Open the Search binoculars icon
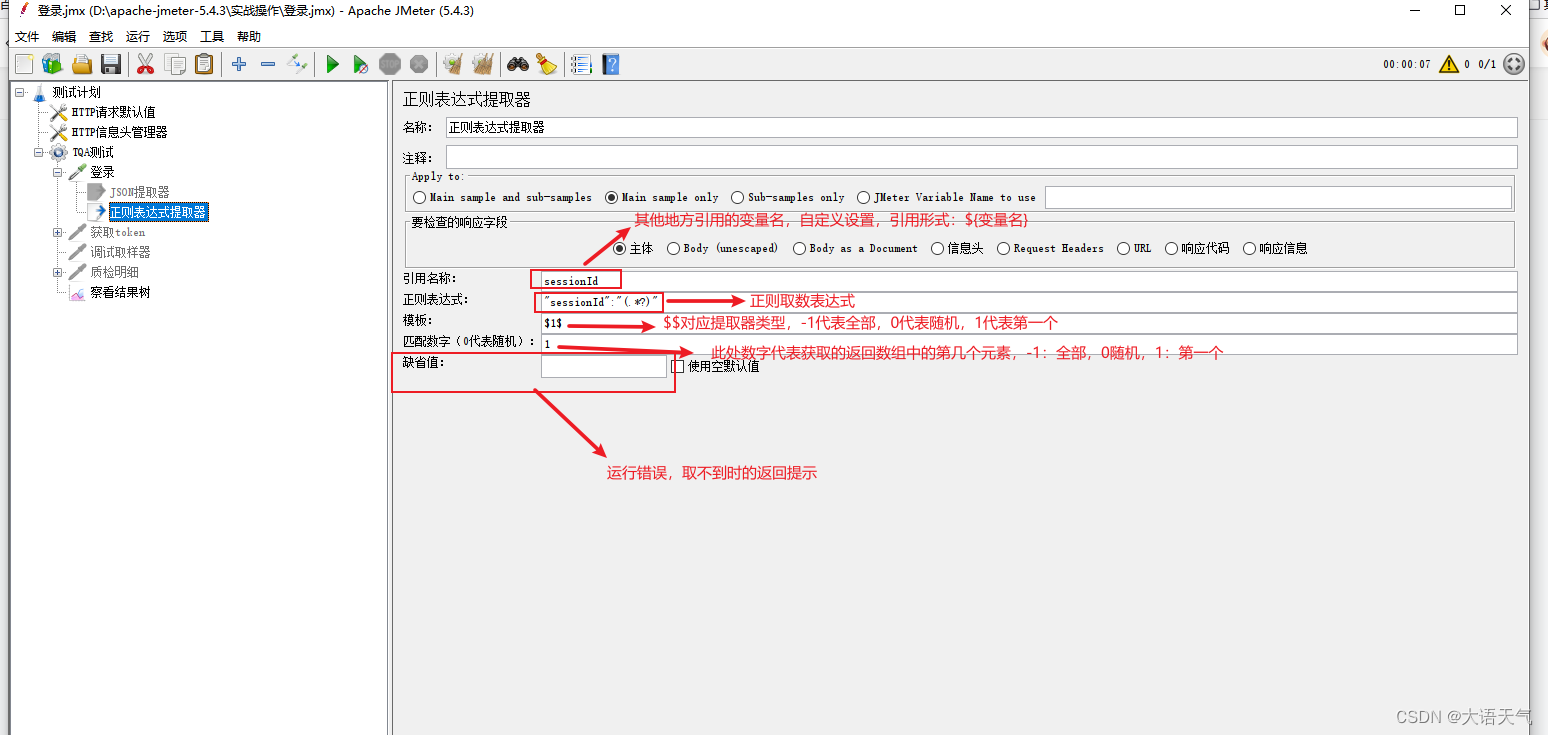Viewport: 1548px width, 735px height. [x=517, y=64]
